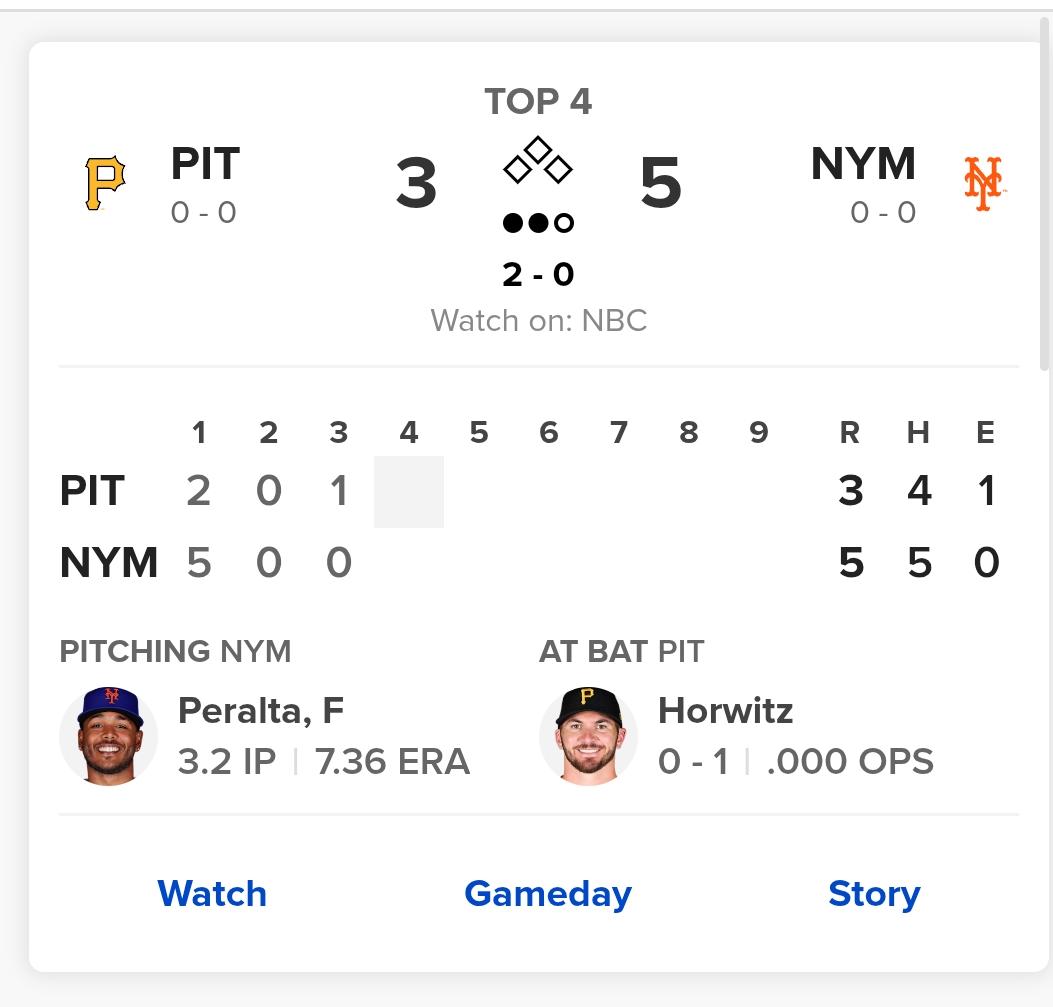This screenshot has height=1007, width=1053.
Task: Click the TOP 4 inning status
Action: [x=538, y=101]
